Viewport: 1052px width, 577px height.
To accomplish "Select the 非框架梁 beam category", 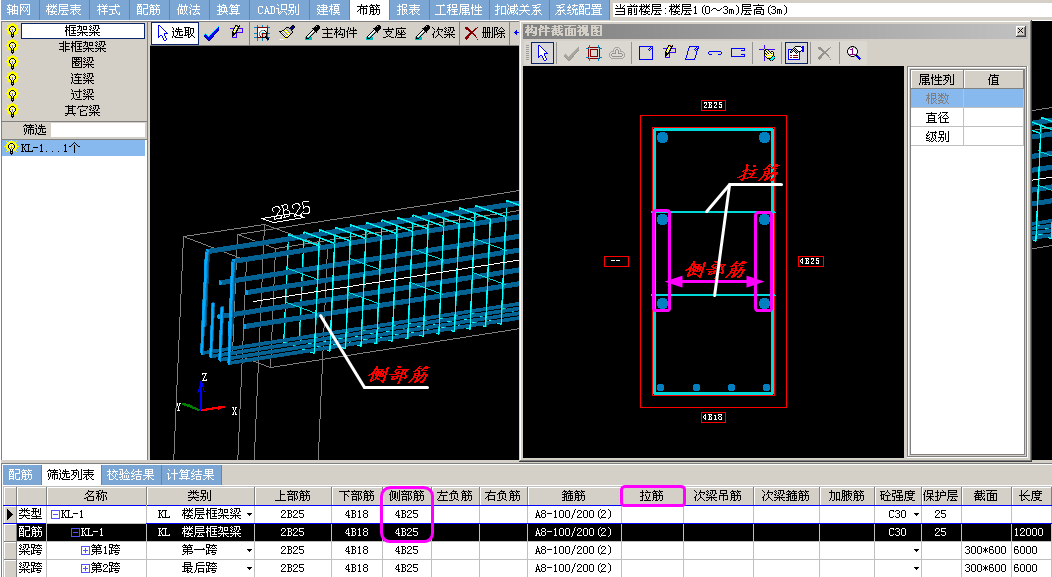I will tap(83, 47).
